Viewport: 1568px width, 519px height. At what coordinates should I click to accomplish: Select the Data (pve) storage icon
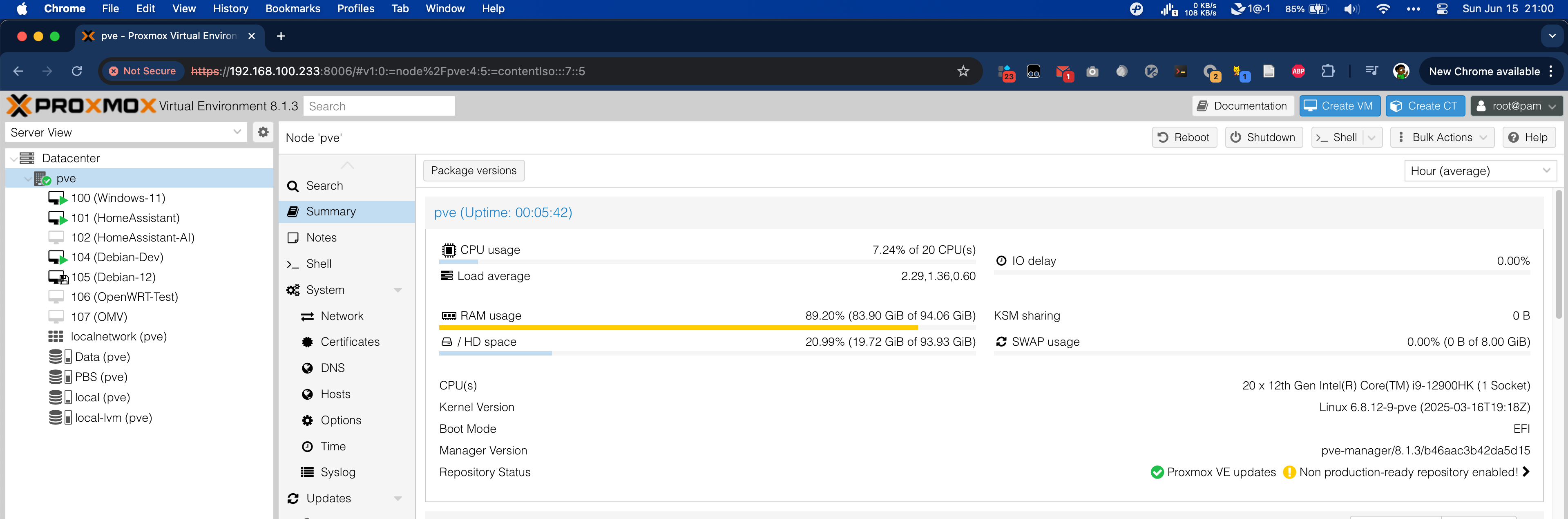pos(60,357)
